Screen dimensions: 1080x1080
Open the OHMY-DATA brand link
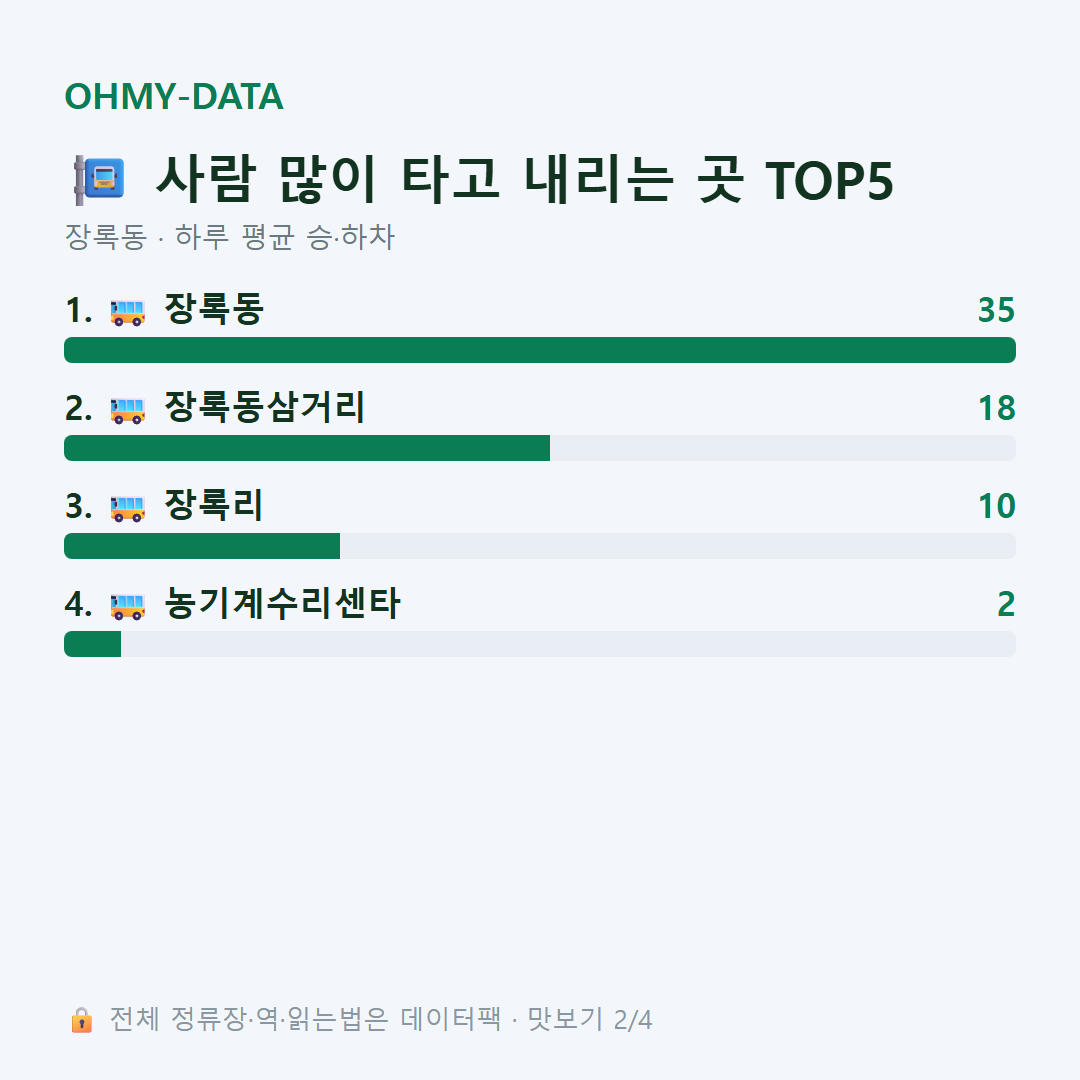click(x=174, y=96)
